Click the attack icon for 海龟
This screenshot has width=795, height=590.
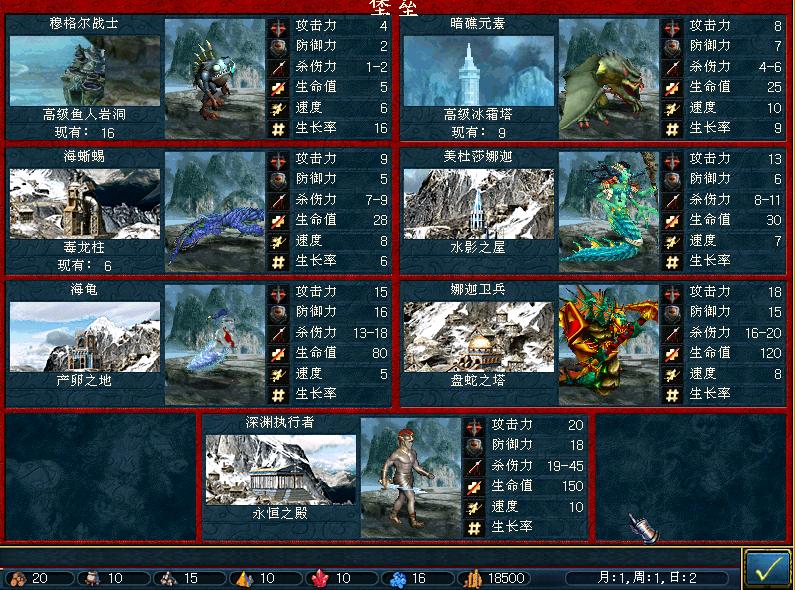[x=278, y=292]
